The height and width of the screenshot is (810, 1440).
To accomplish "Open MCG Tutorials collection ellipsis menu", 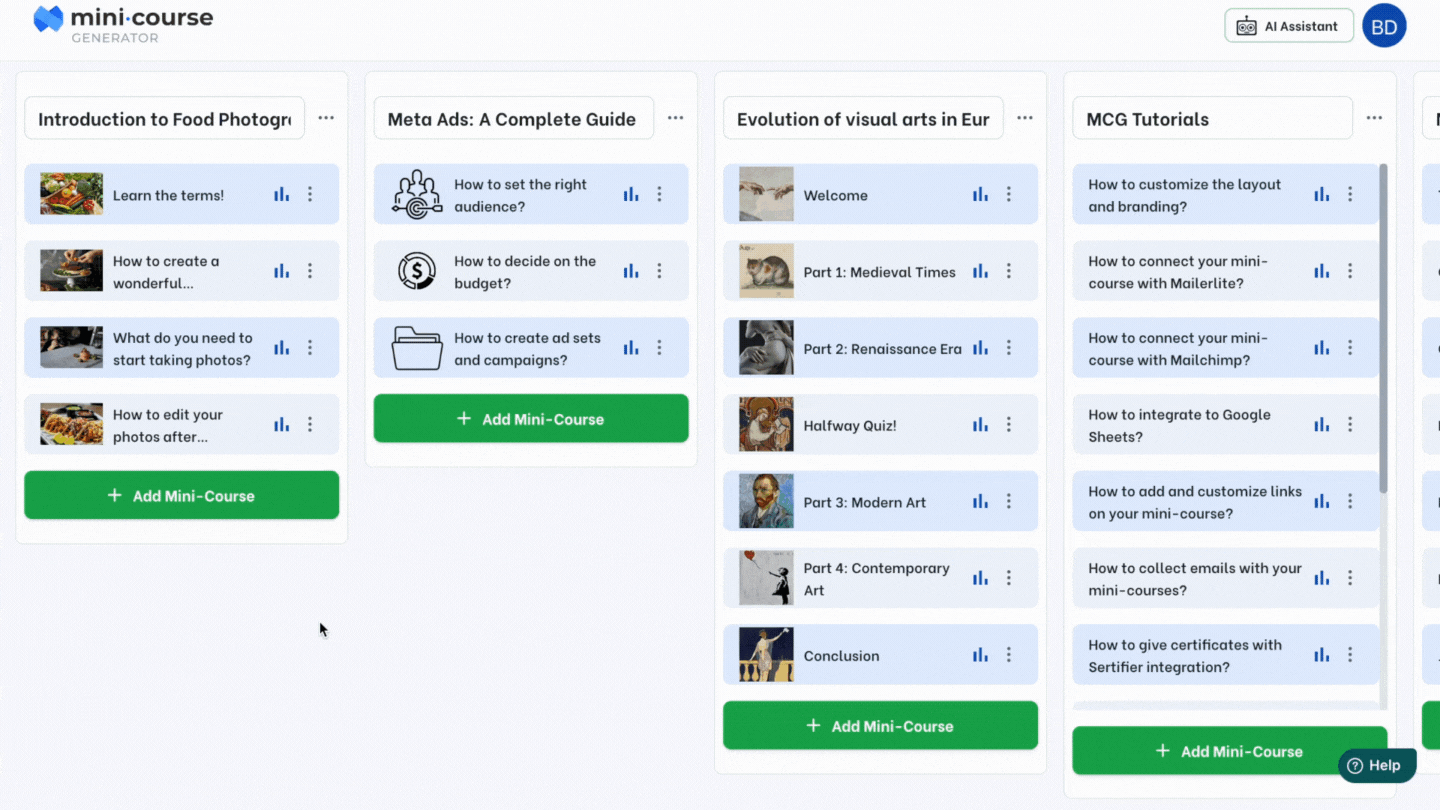I will coord(1374,118).
